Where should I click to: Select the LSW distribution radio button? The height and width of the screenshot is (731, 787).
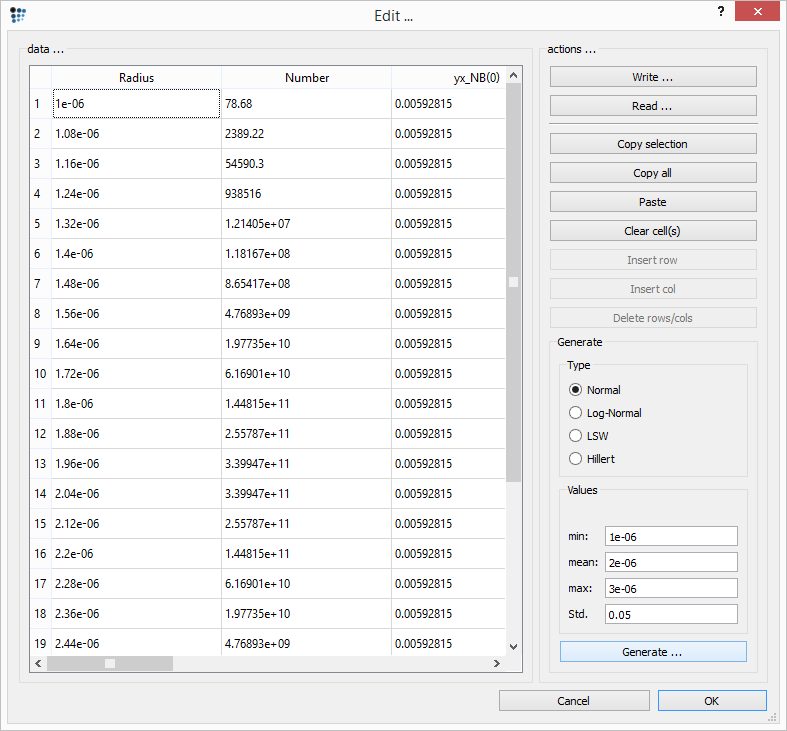(x=575, y=436)
